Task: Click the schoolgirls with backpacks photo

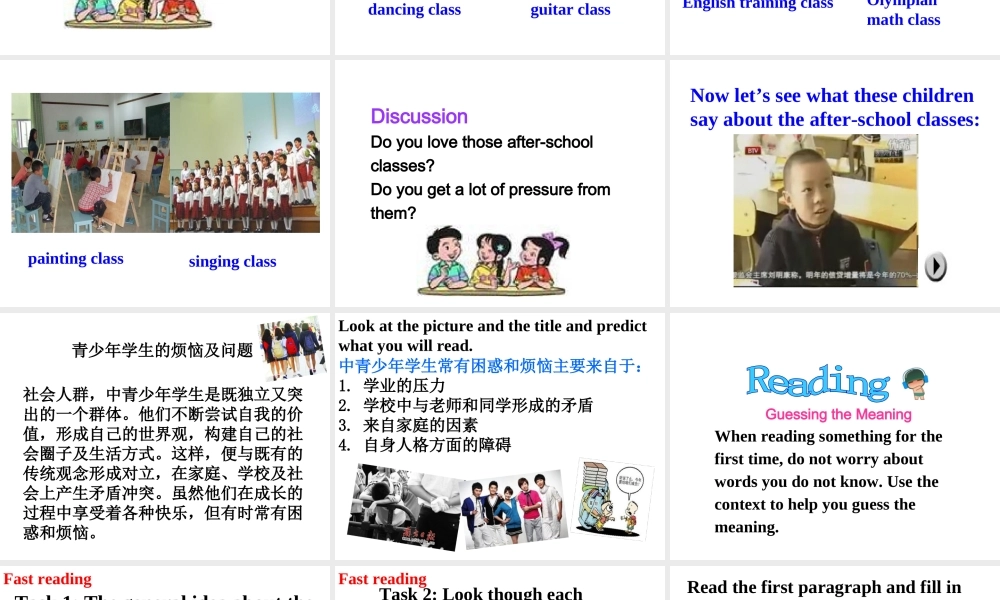Action: (x=293, y=348)
